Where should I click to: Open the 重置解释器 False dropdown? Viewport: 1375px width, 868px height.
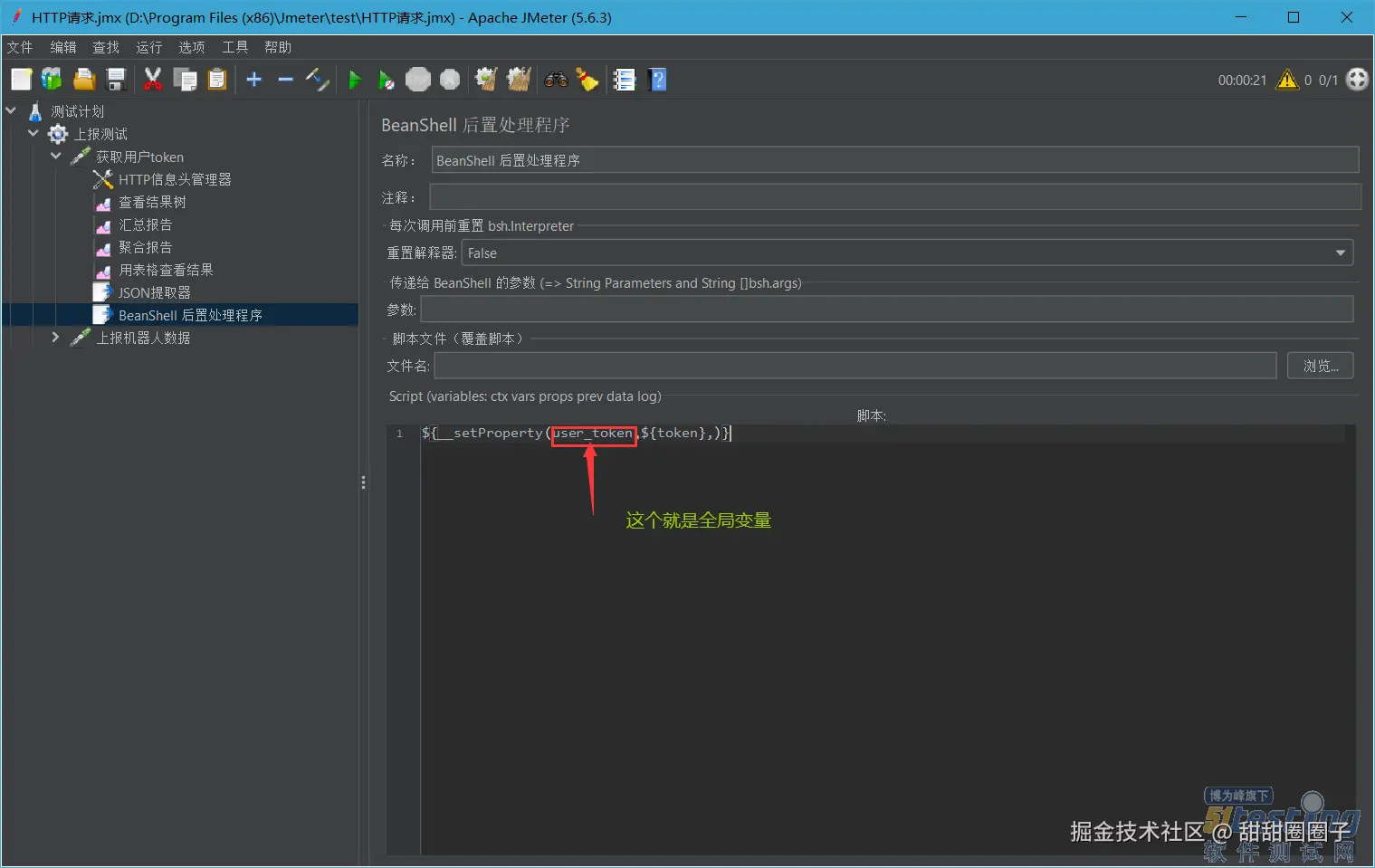pyautogui.click(x=907, y=253)
